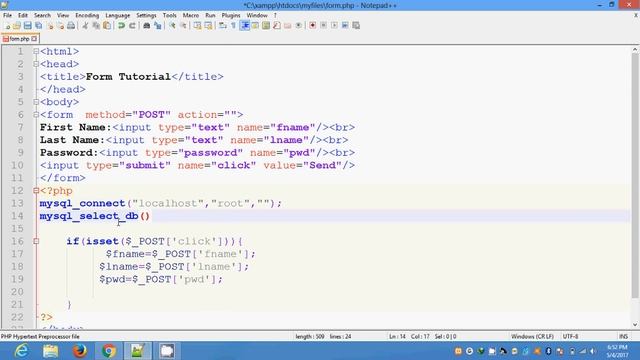Click the Save All toolbar icon
The image size is (640, 360).
coord(38,26)
